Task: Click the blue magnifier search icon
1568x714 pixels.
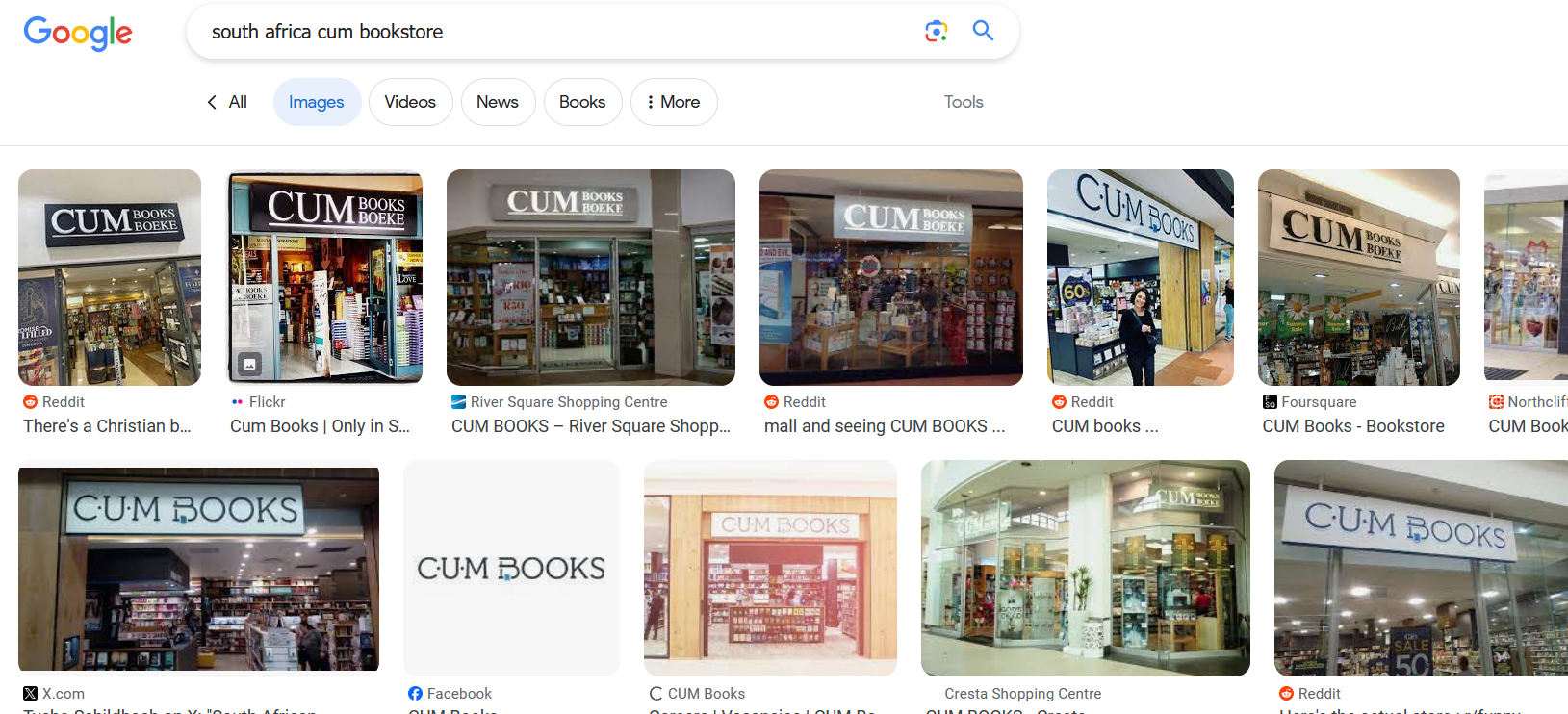Action: [x=983, y=31]
